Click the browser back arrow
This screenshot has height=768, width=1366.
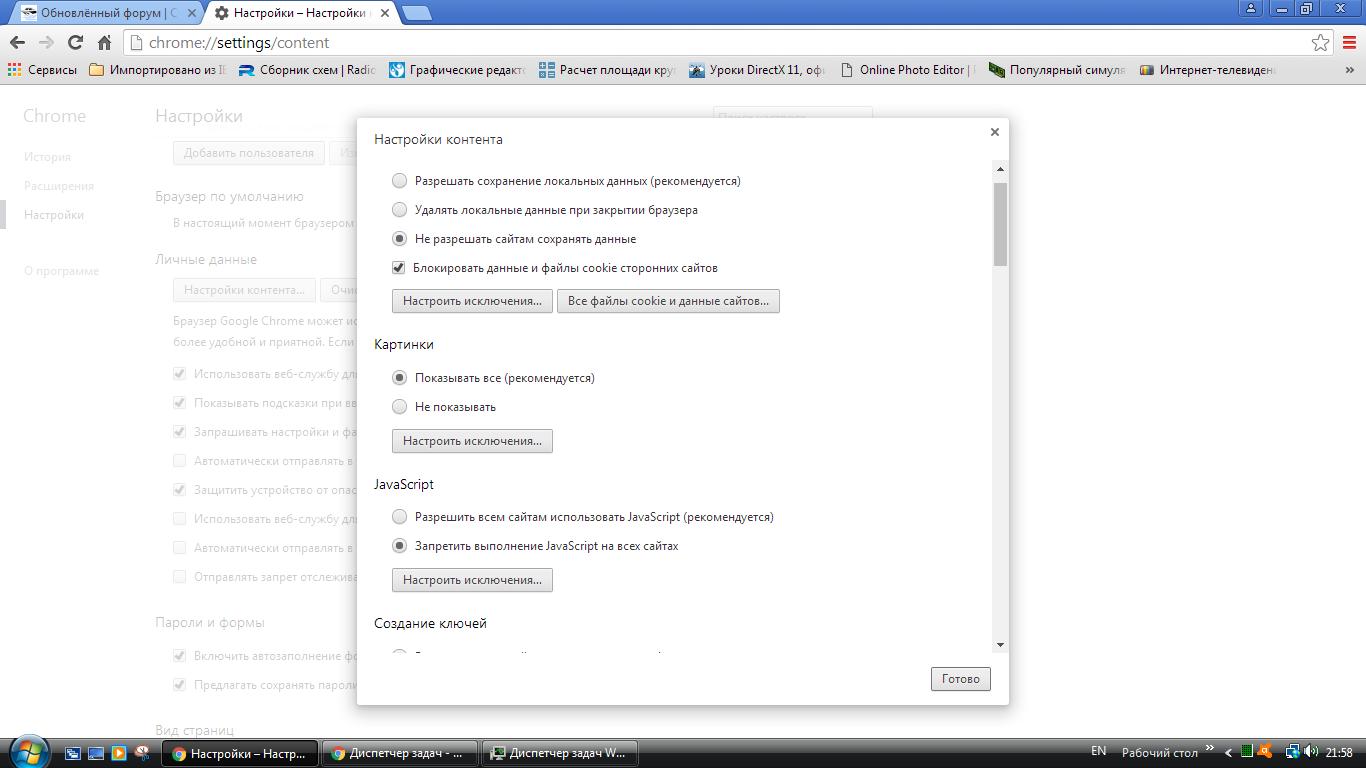click(17, 42)
